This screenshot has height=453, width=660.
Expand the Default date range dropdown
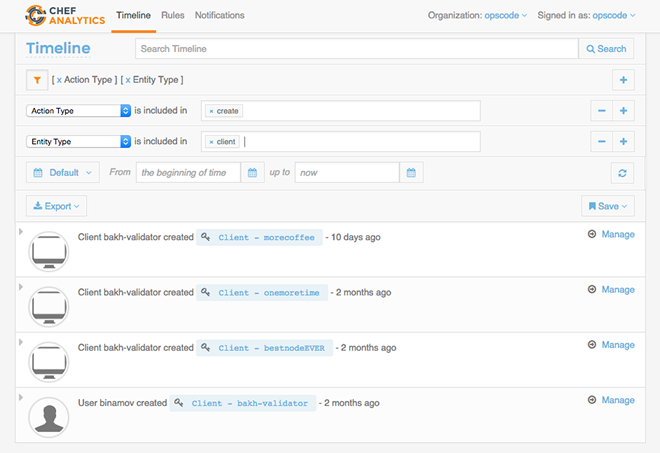click(62, 173)
